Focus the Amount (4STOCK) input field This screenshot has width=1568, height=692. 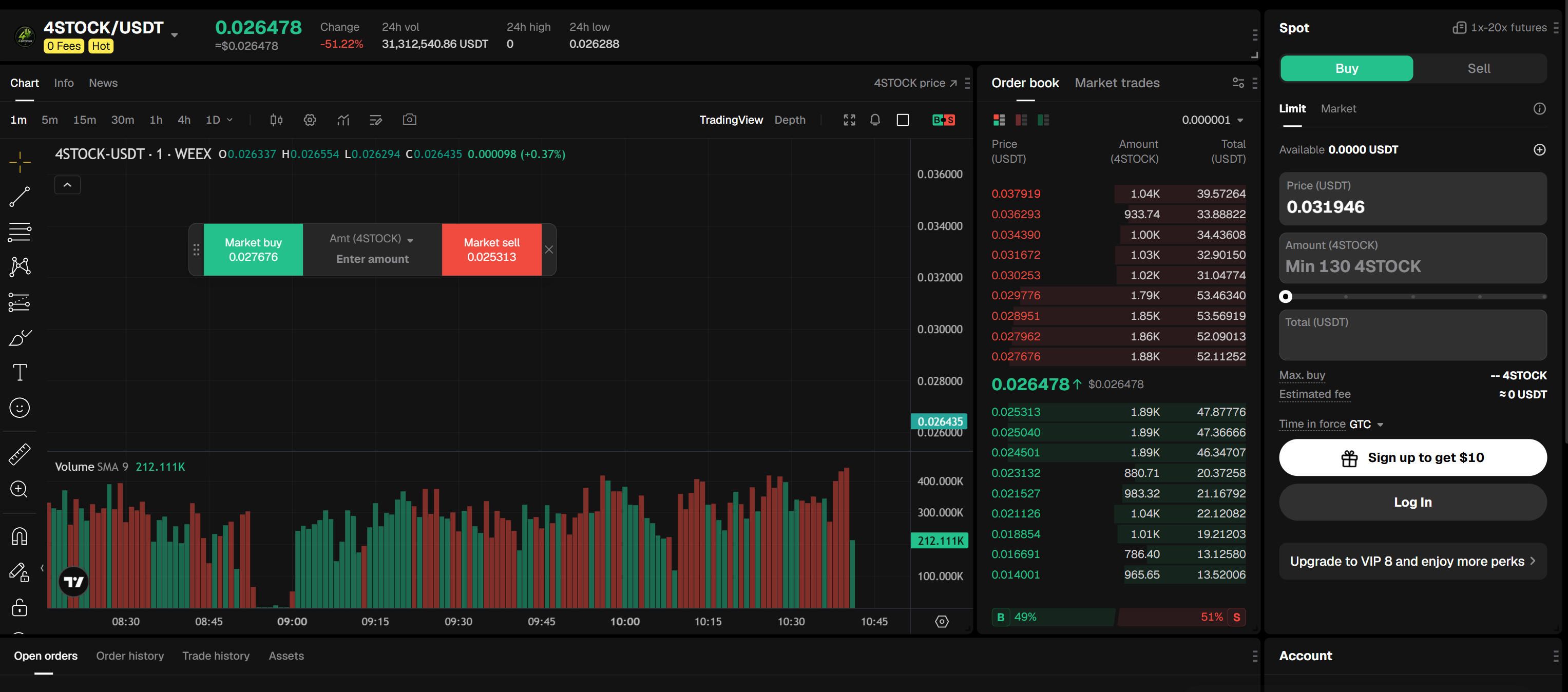point(1413,258)
